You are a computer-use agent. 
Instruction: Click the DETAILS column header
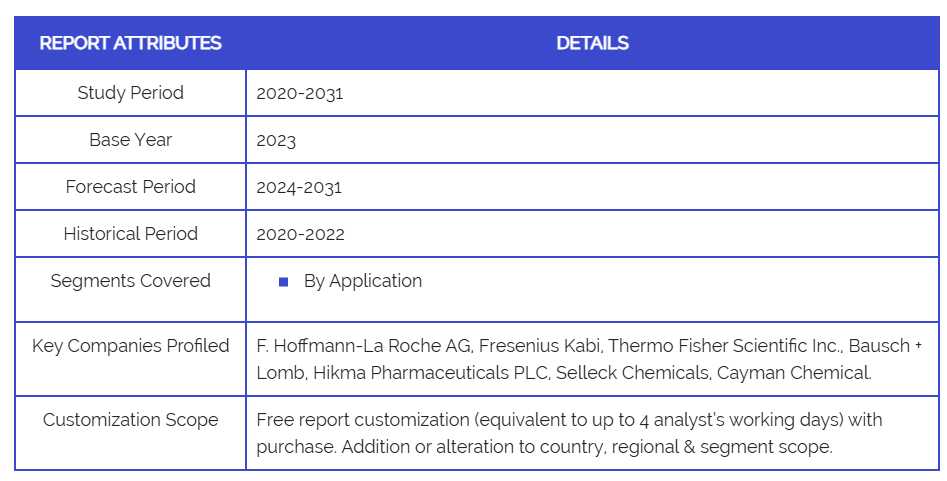[592, 43]
